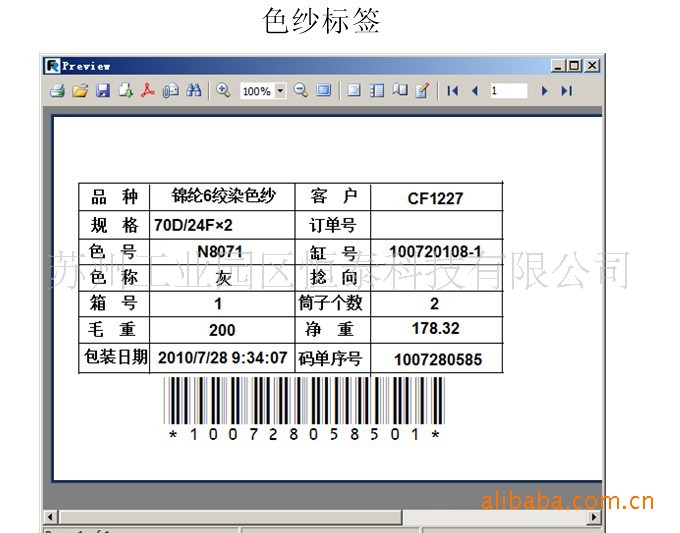The image size is (680, 533).
Task: Open page settings icon
Action: click(x=400, y=91)
